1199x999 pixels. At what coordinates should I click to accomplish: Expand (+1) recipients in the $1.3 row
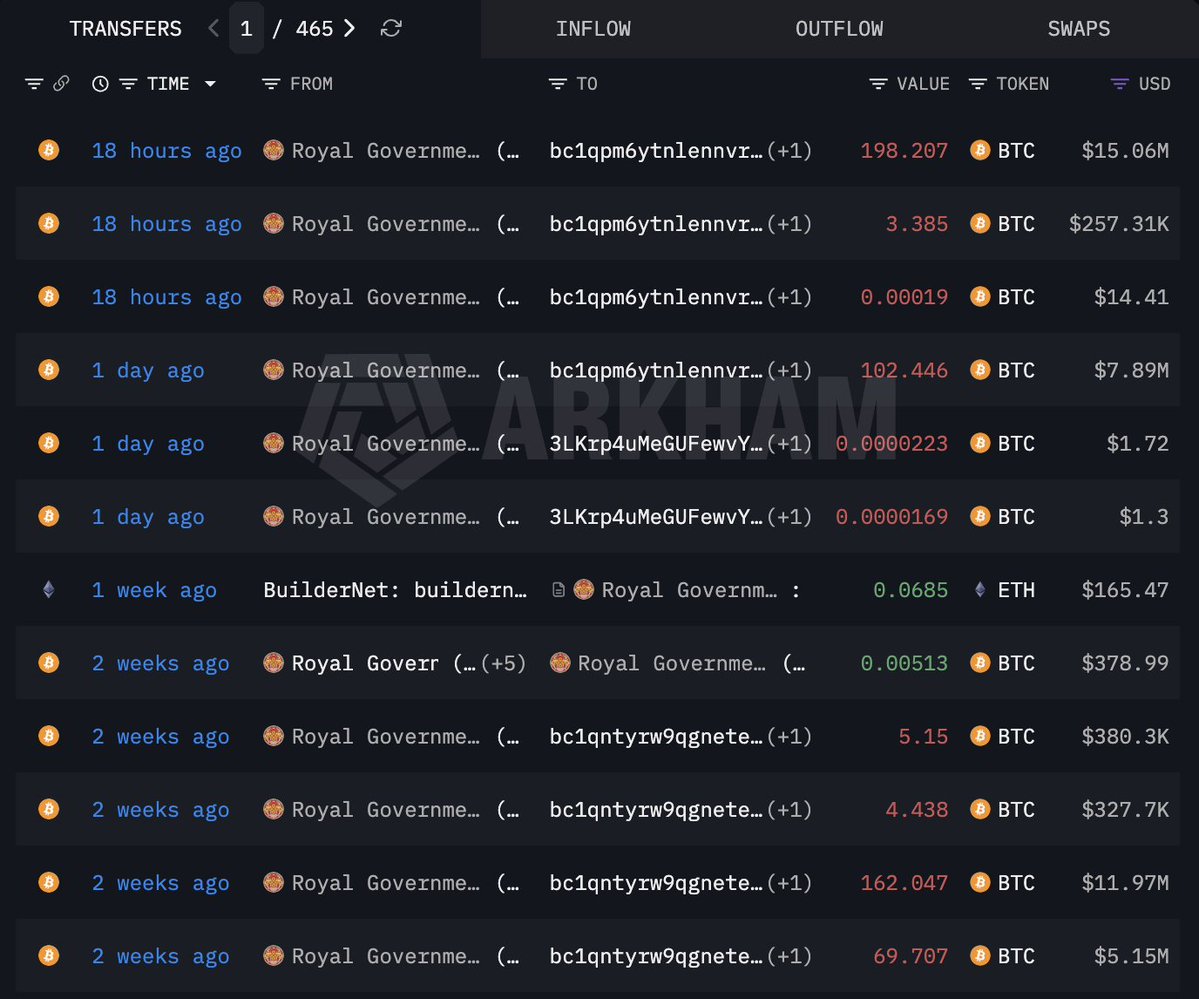coord(789,517)
